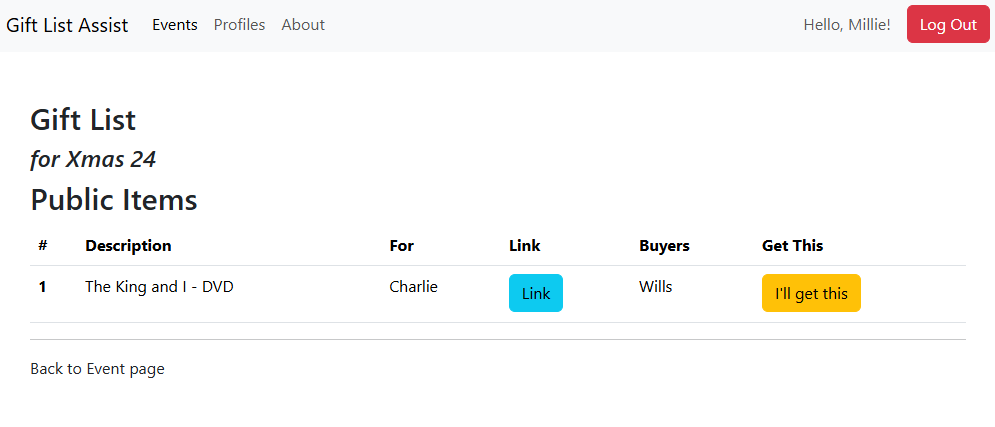
Task: Click the recipient name Charlie
Action: tap(413, 287)
